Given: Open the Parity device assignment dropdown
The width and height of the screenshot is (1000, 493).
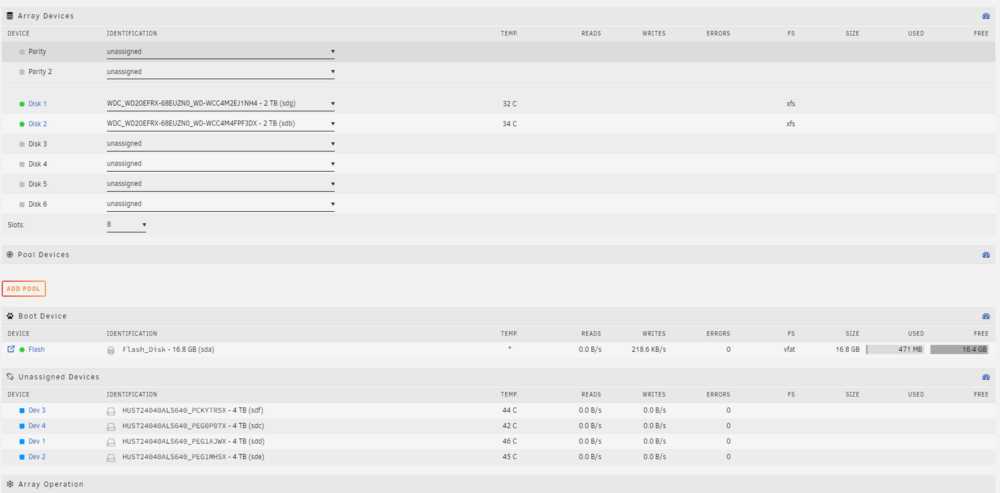Looking at the screenshot, I should pos(221,52).
